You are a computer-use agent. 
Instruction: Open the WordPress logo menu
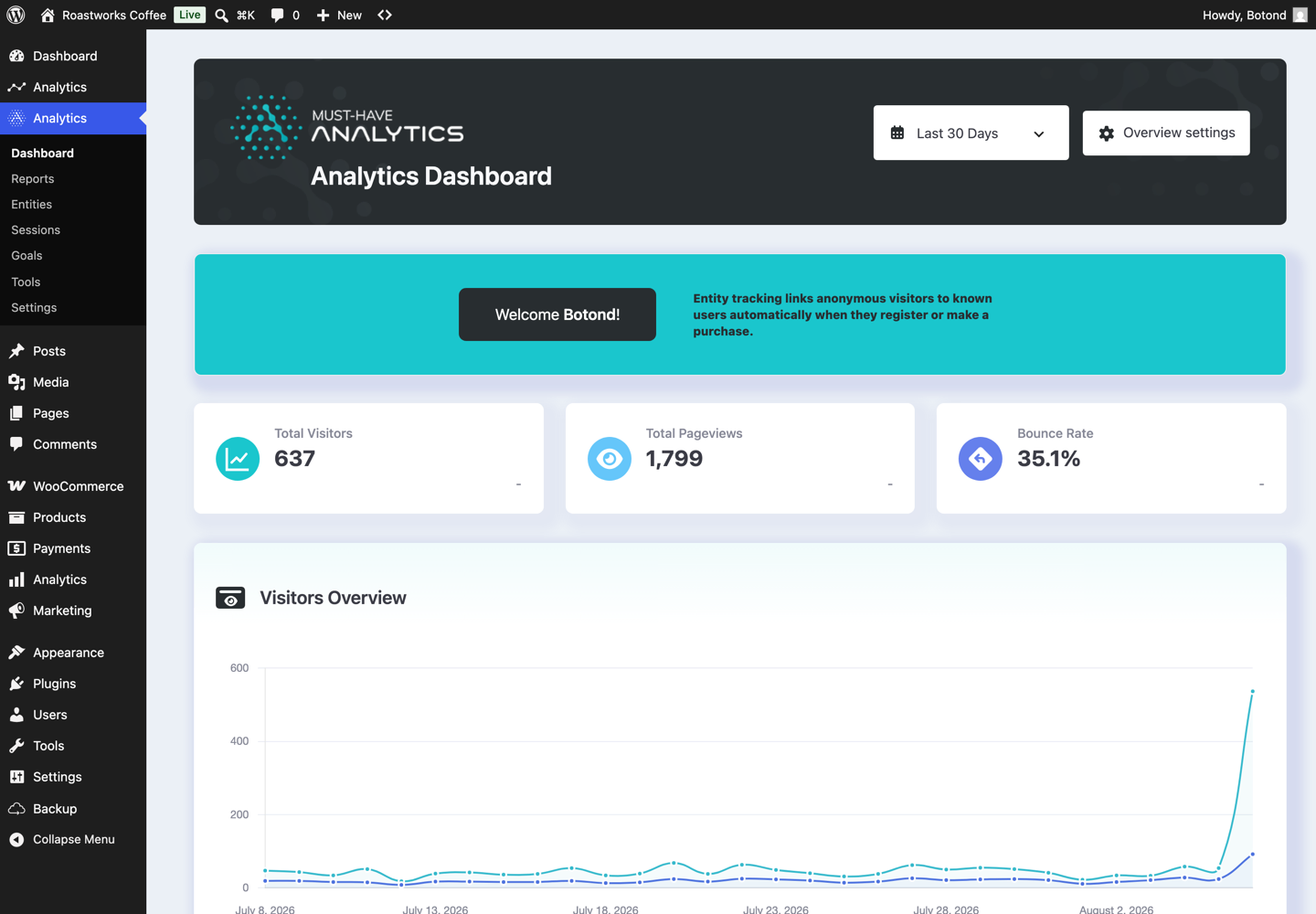click(16, 15)
